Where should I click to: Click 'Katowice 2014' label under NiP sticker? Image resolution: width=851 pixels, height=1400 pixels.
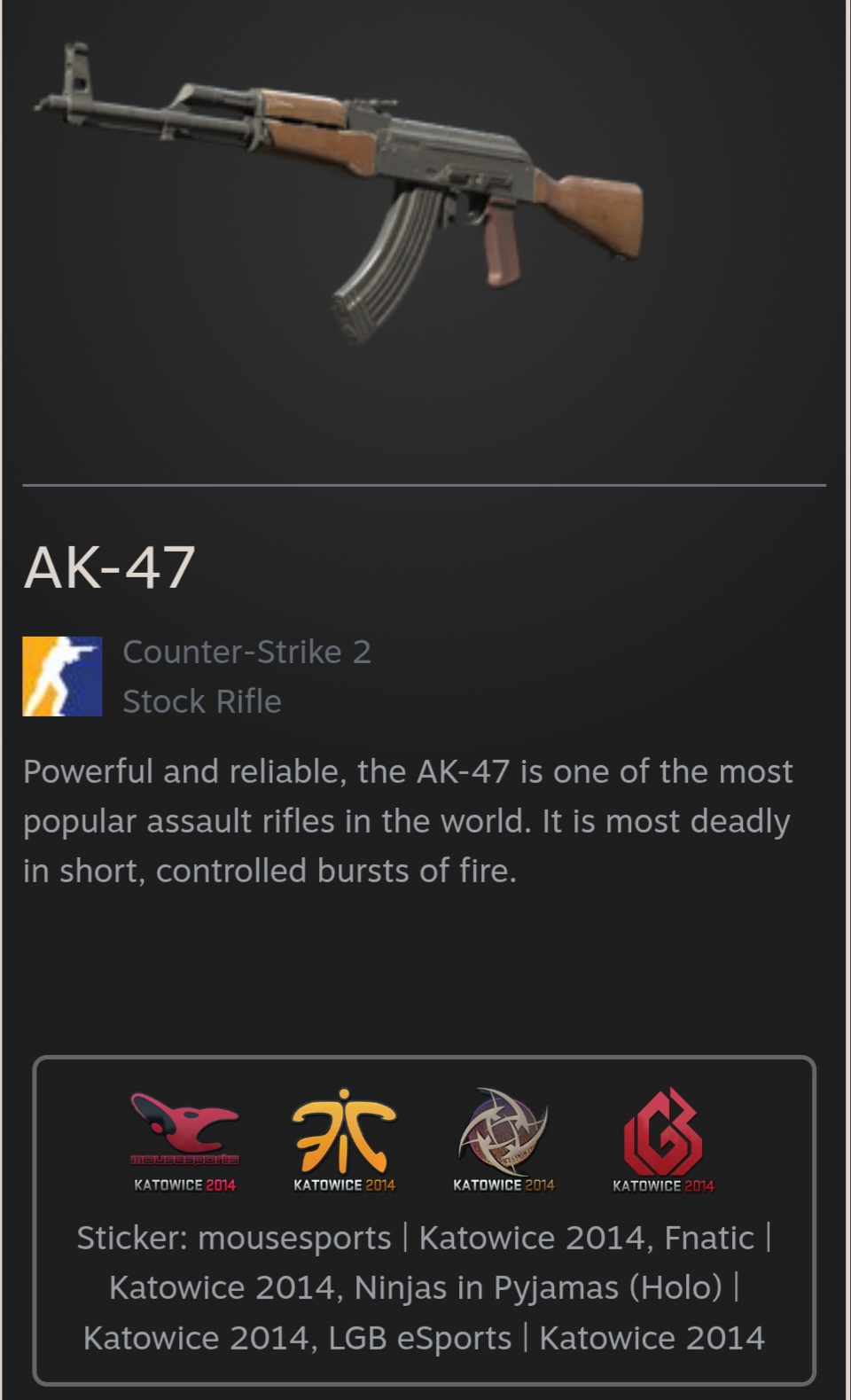coord(504,1185)
